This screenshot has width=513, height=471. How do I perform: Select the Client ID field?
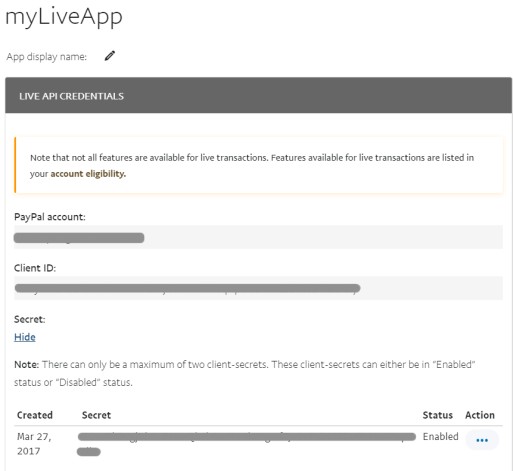click(x=258, y=288)
